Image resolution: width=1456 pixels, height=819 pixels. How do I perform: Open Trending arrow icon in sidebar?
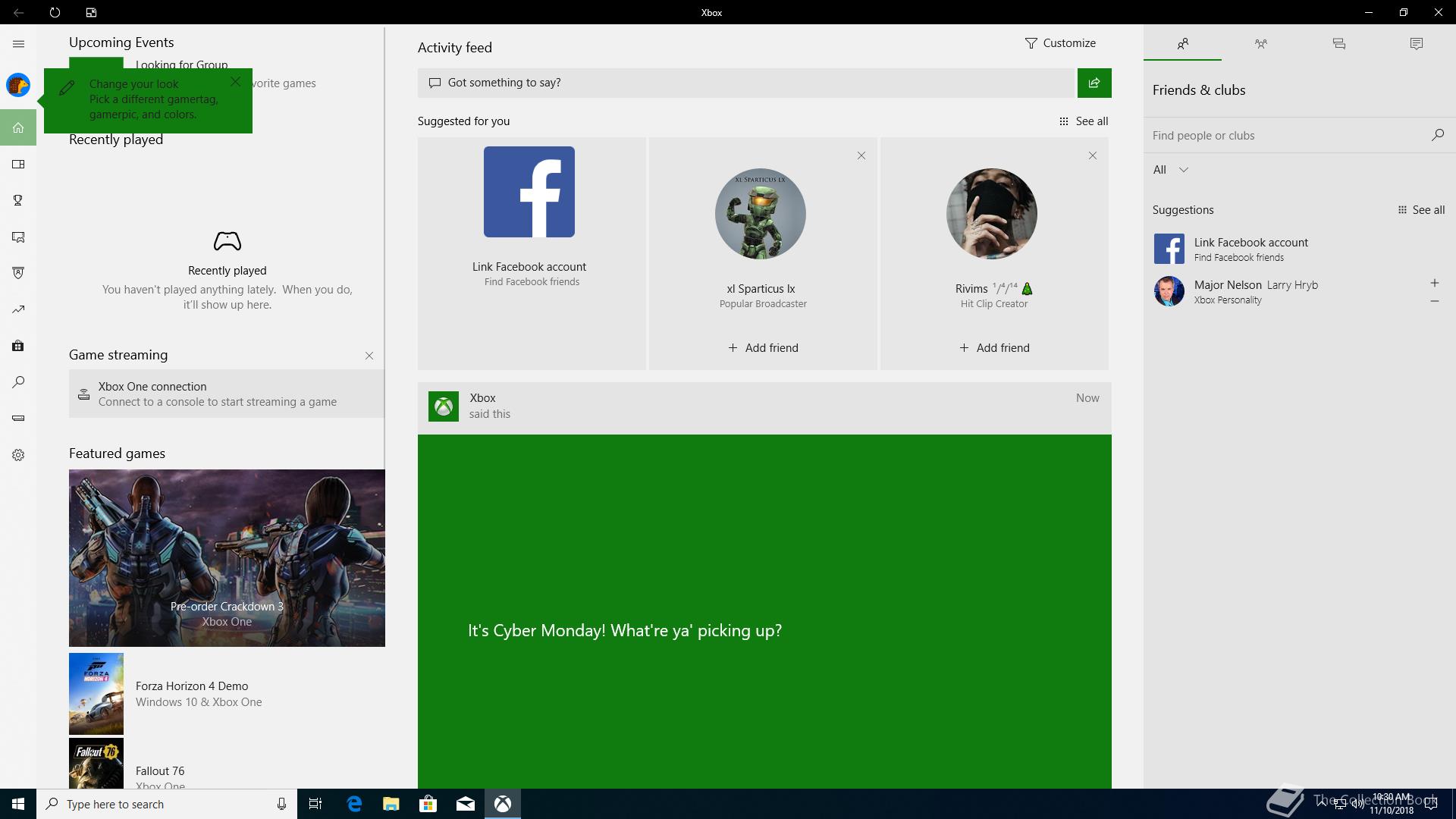(x=18, y=309)
